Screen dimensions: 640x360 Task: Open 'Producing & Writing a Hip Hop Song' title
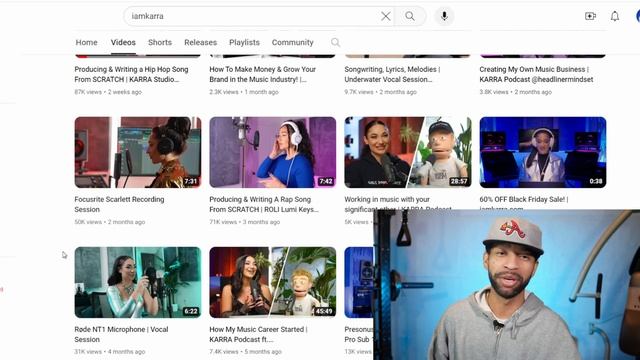coord(131,74)
